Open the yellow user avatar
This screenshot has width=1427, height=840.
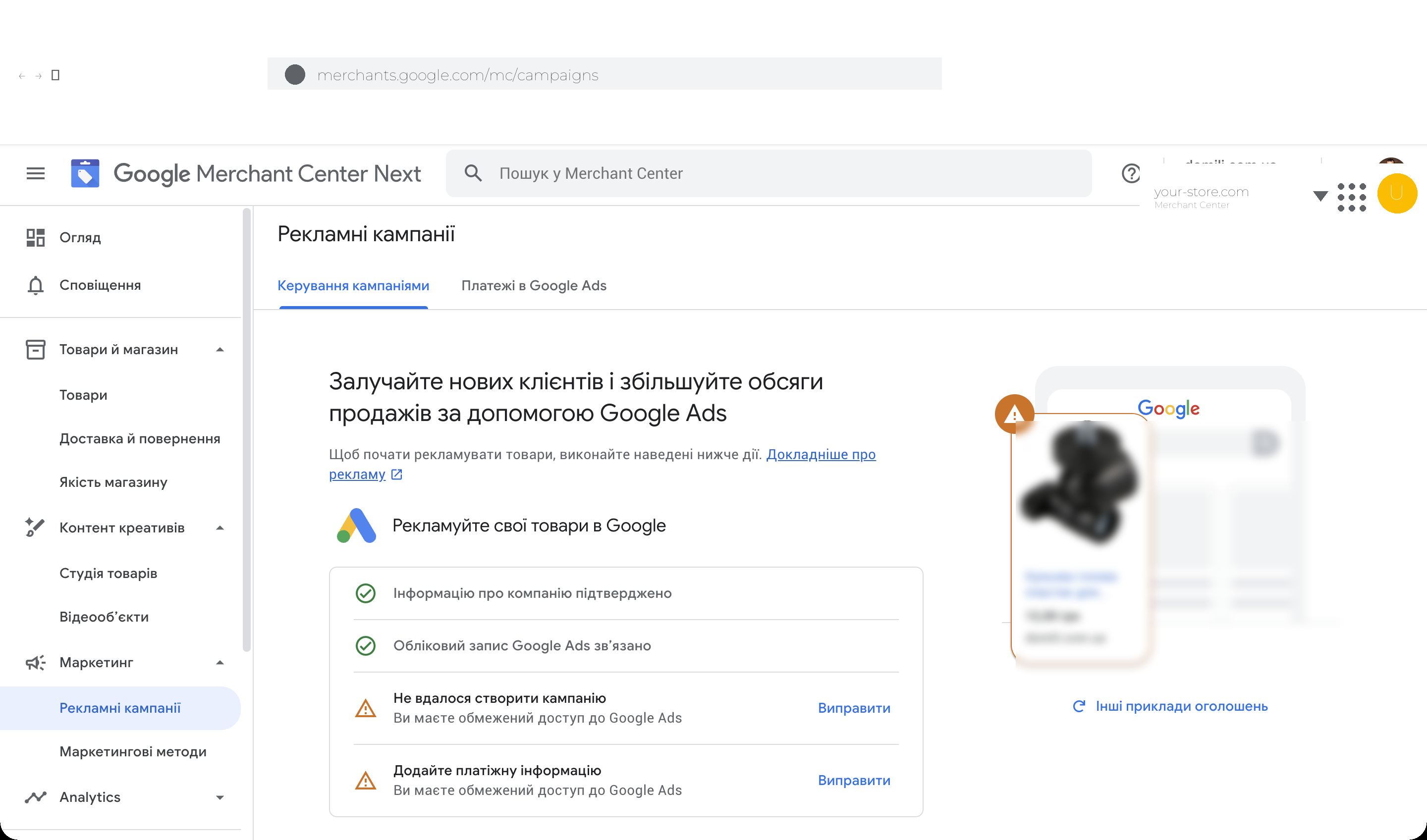1396,194
